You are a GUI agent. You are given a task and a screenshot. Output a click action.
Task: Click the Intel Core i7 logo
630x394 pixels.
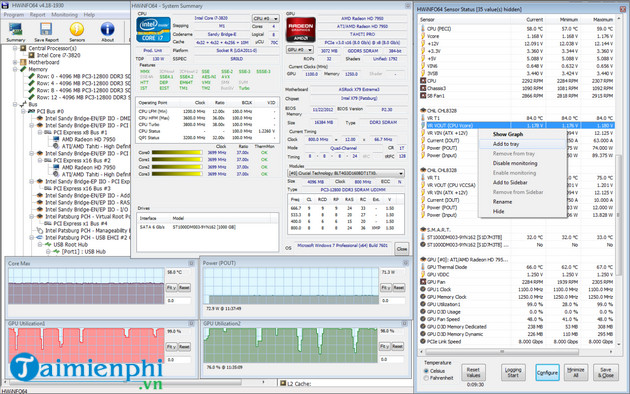click(153, 30)
